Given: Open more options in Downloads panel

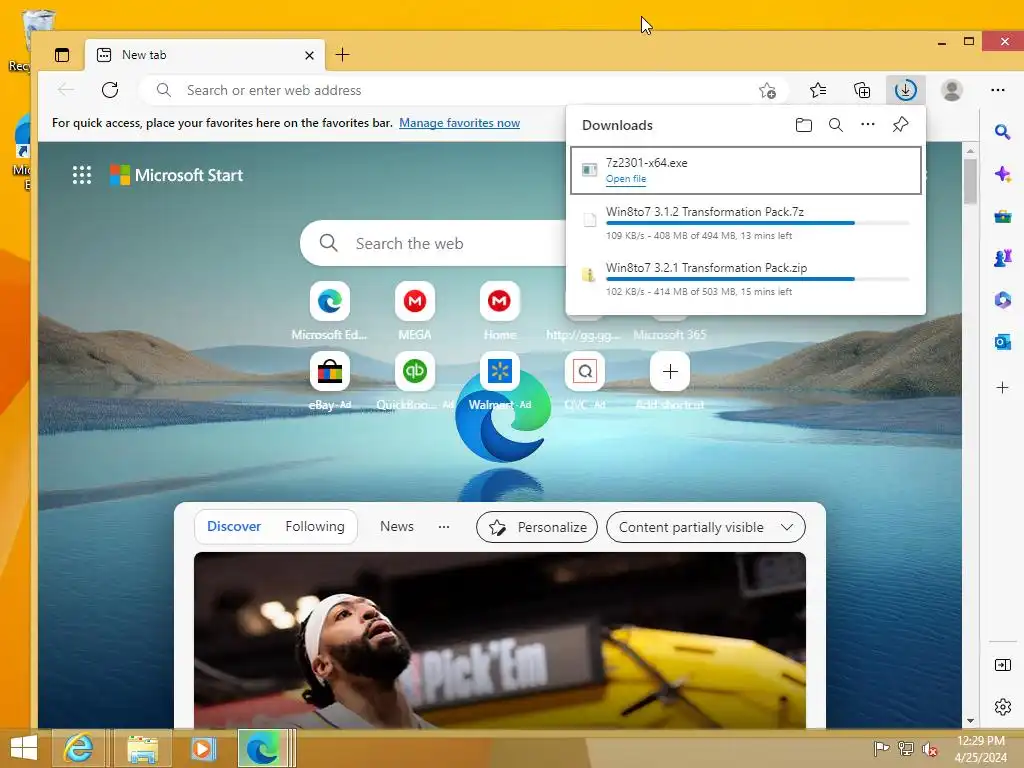Looking at the screenshot, I should point(867,124).
